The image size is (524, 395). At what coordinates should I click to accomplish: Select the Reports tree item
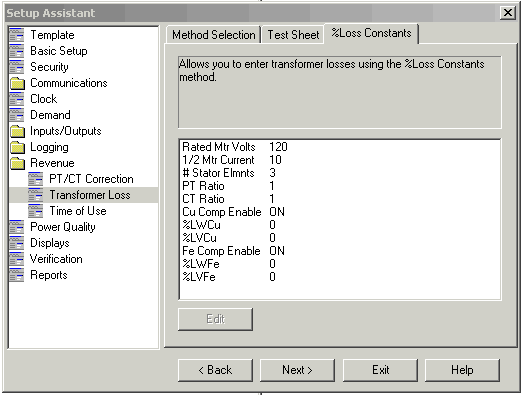coord(49,275)
